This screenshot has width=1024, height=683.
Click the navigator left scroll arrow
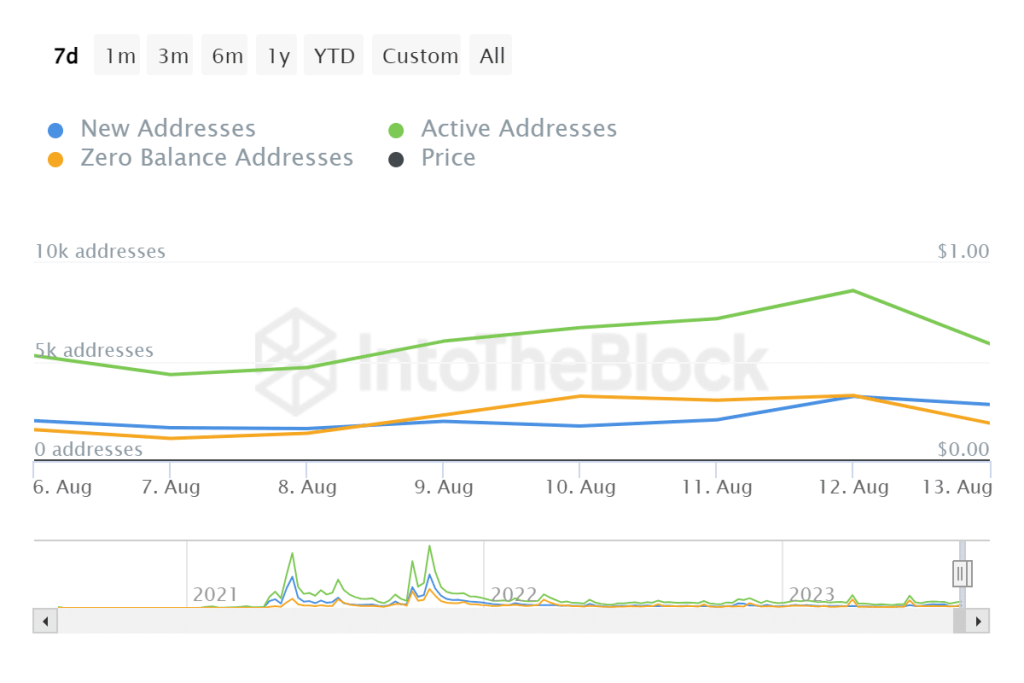[46, 621]
